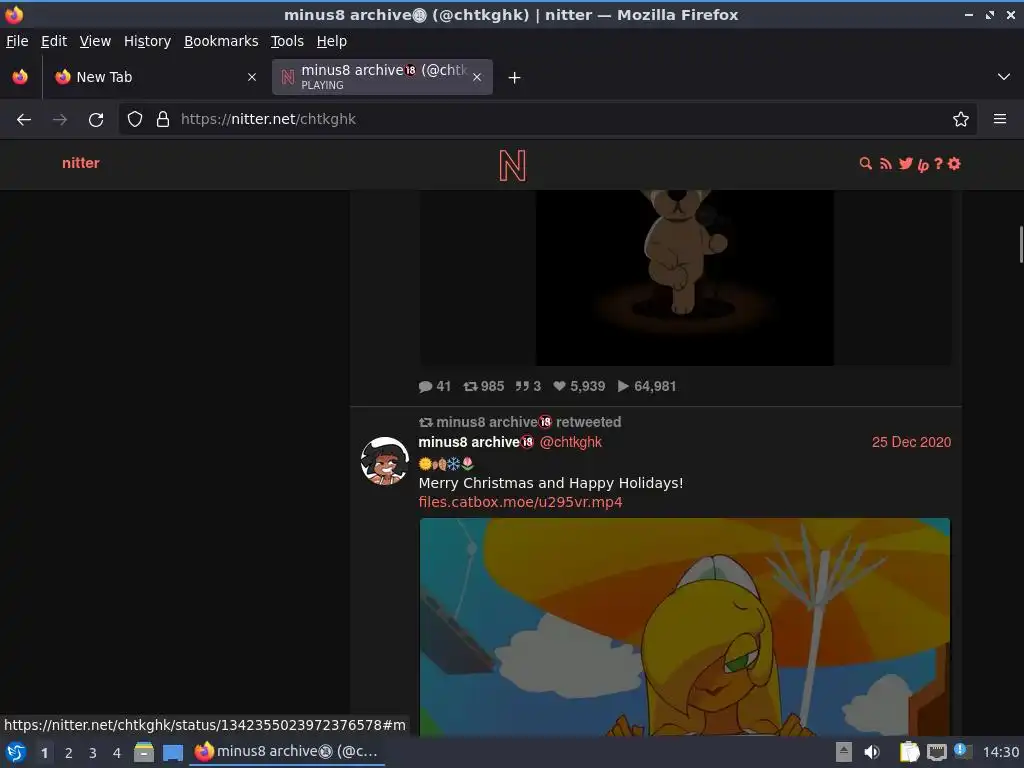1024x768 pixels.
Task: Switch to workspace 2 in taskbar
Action: click(69, 753)
